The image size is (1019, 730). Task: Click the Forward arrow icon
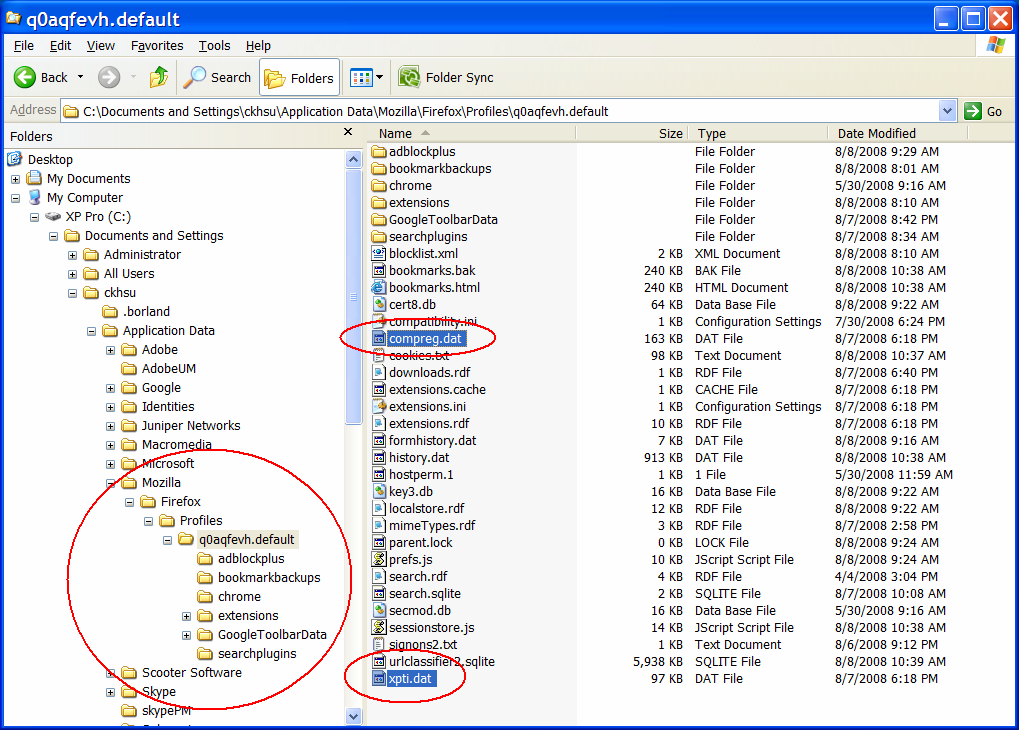click(109, 77)
